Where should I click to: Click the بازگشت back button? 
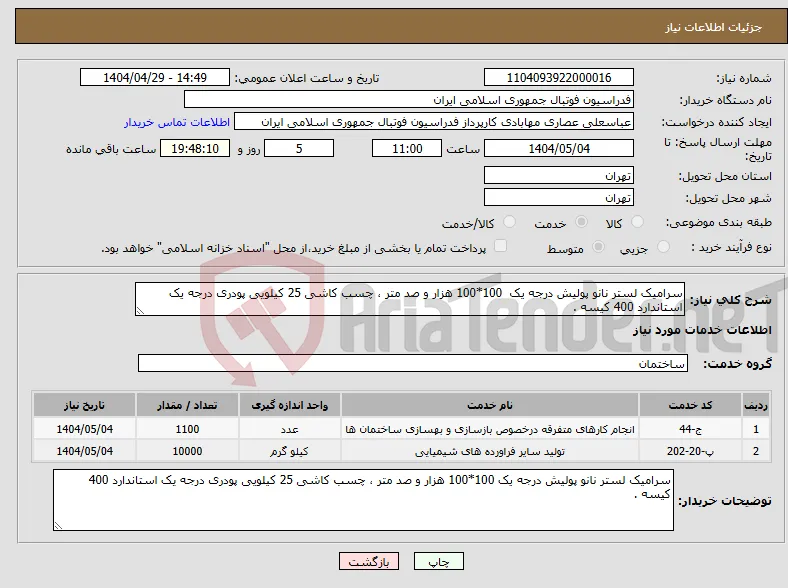tap(369, 561)
